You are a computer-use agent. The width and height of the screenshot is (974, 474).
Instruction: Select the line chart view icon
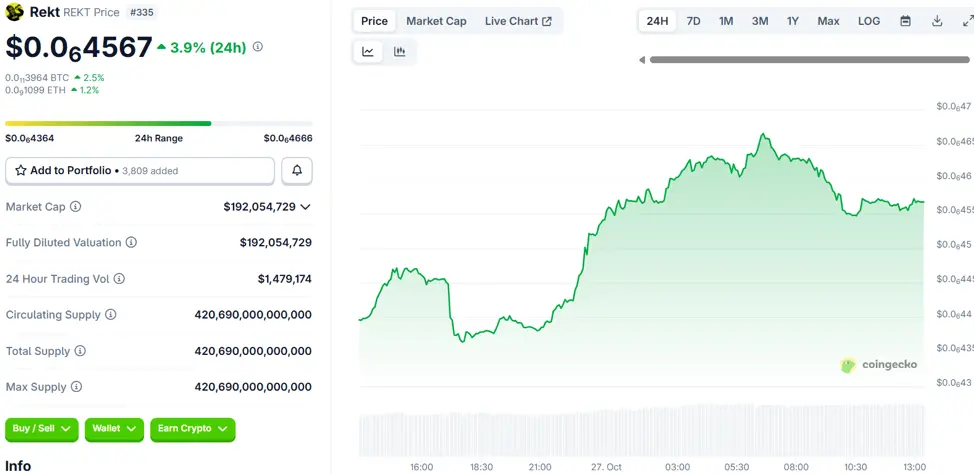[x=368, y=52]
